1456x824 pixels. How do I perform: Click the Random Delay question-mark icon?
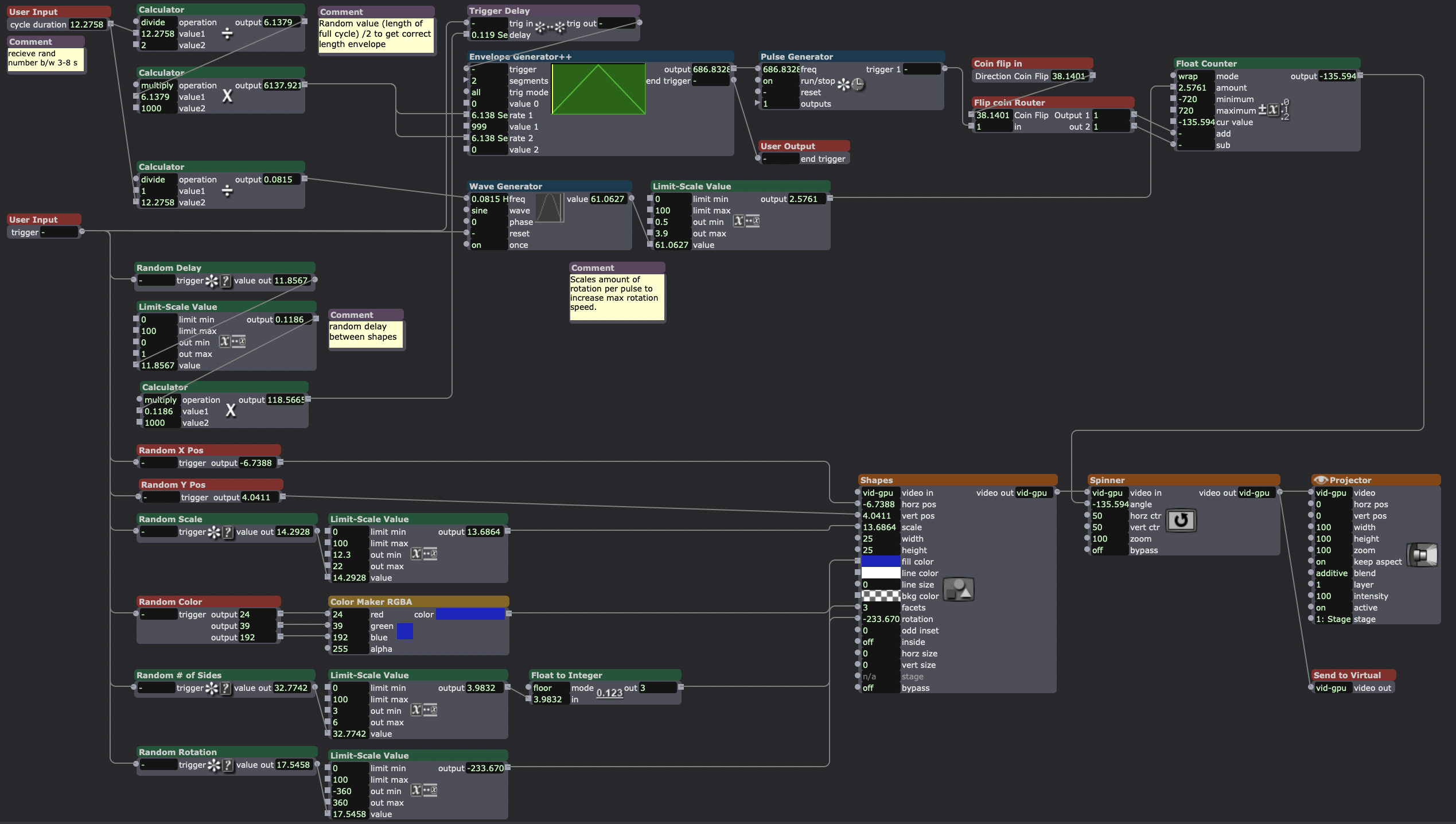(225, 281)
